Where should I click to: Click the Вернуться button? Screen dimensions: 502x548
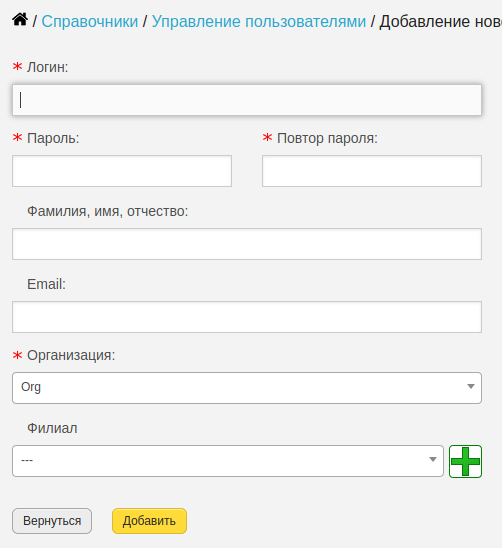(x=52, y=521)
